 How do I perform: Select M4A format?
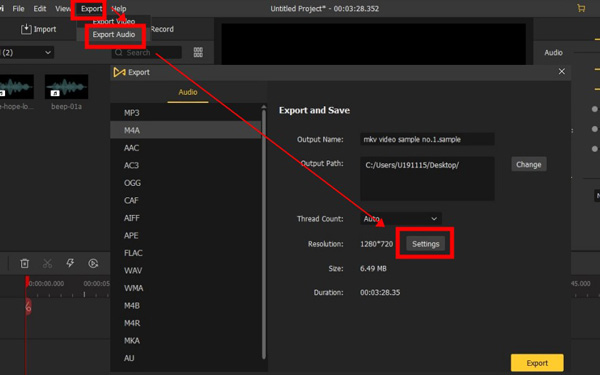click(186, 130)
